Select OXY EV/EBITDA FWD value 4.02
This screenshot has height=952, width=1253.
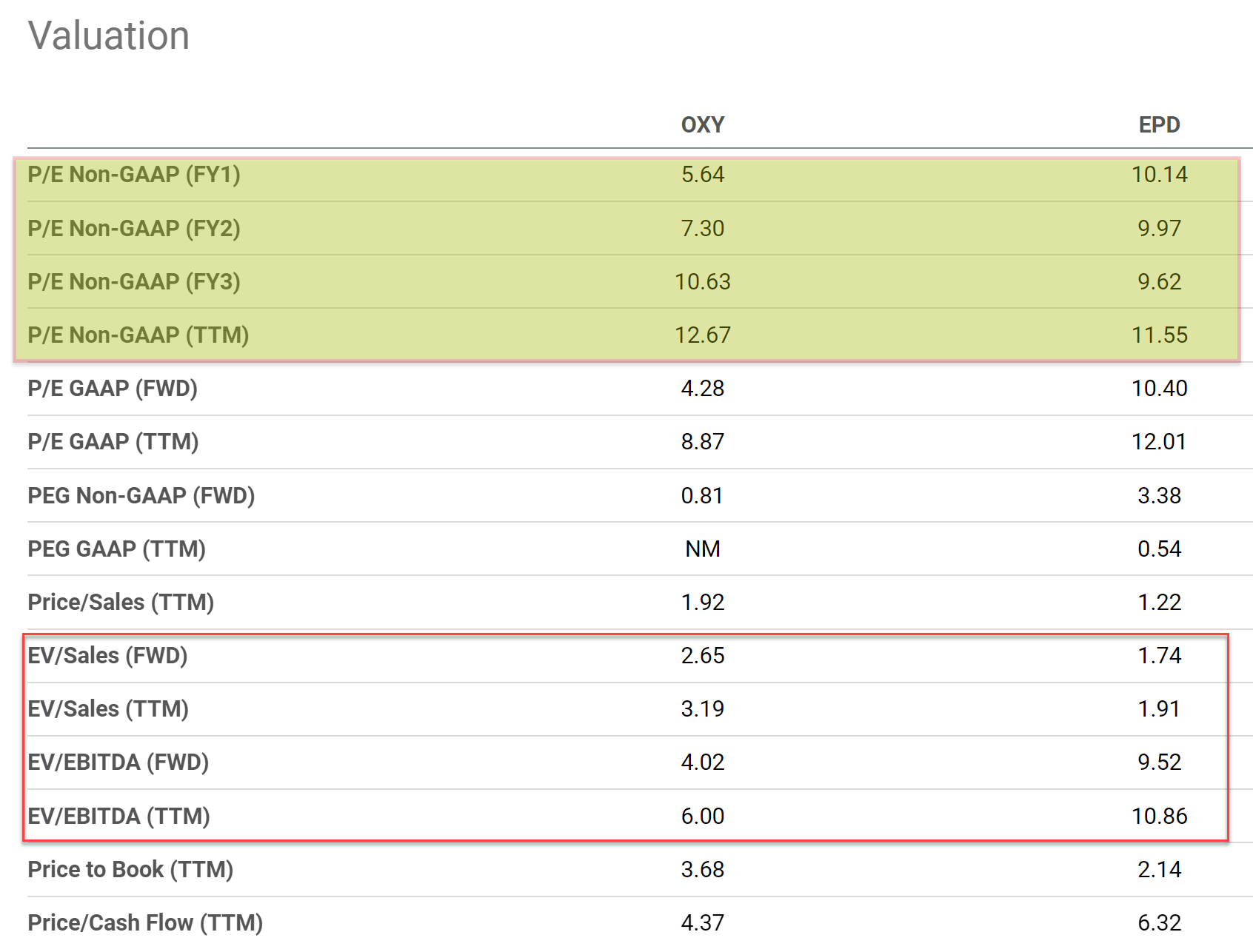(703, 762)
